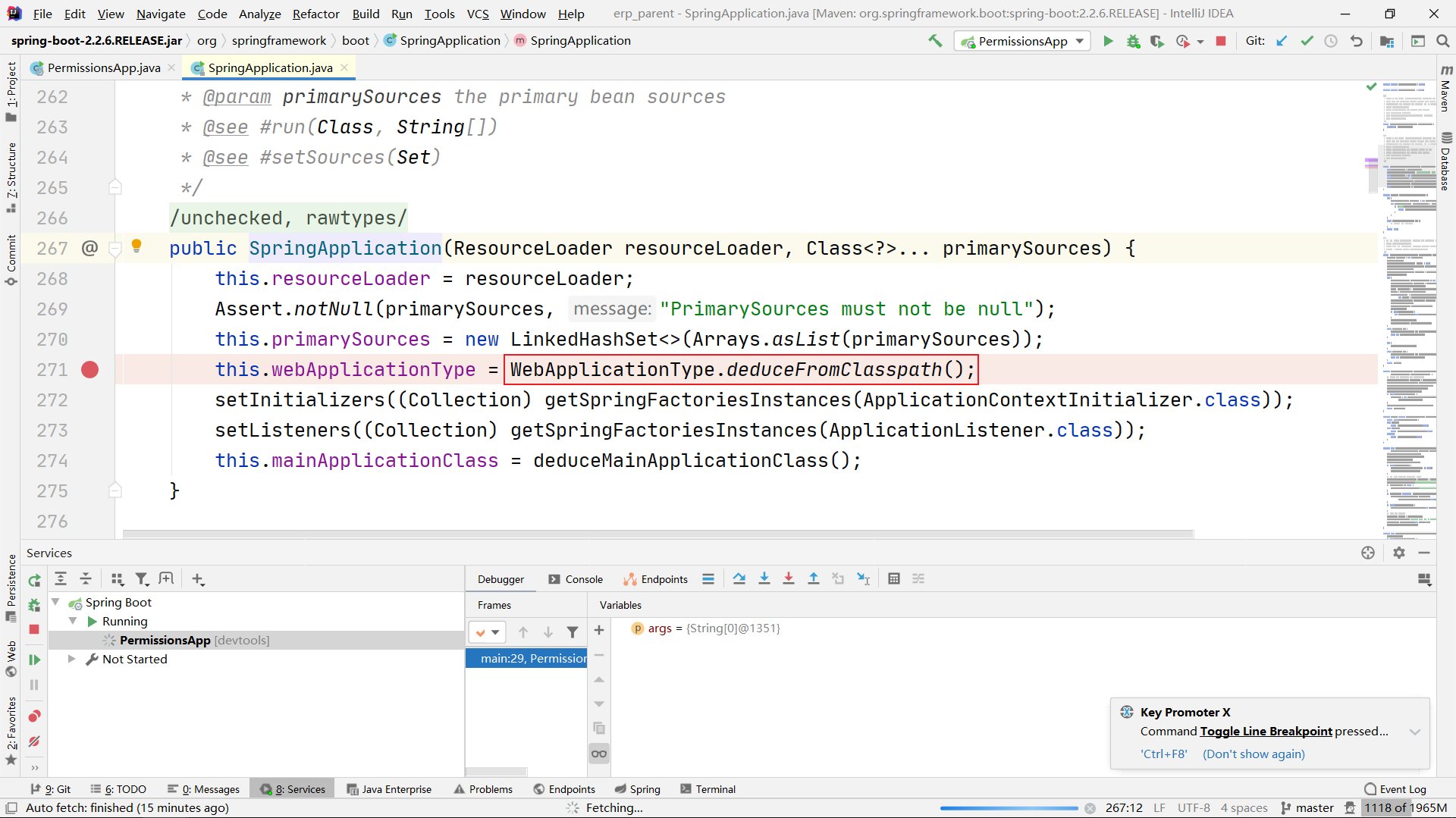Click the 'Ctrl+F8' shortcut link
This screenshot has height=818, width=1456.
[1164, 754]
